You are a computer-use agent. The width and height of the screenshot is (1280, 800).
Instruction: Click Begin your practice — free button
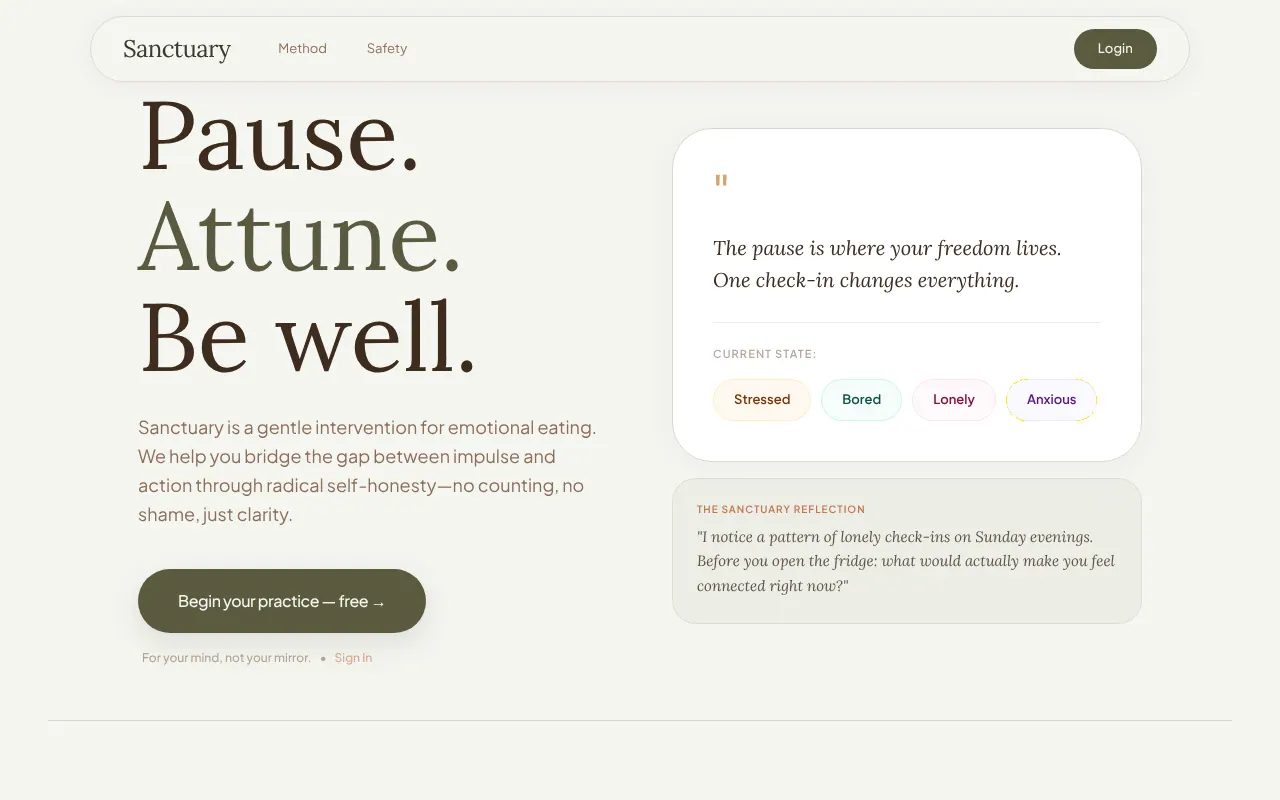coord(282,601)
